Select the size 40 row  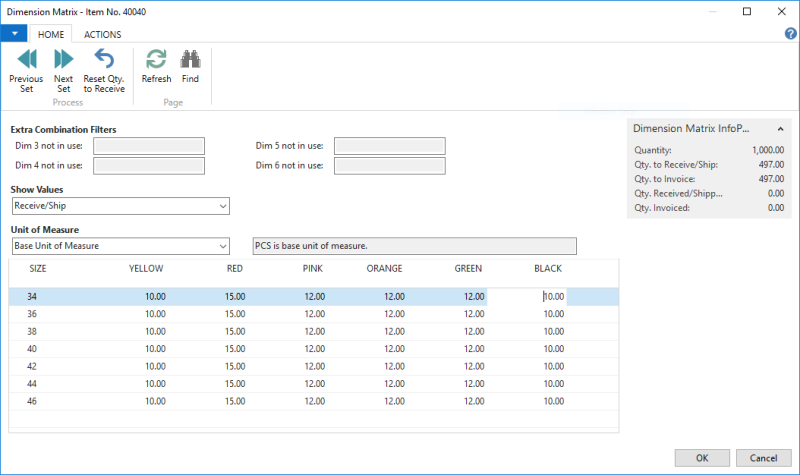314,349
